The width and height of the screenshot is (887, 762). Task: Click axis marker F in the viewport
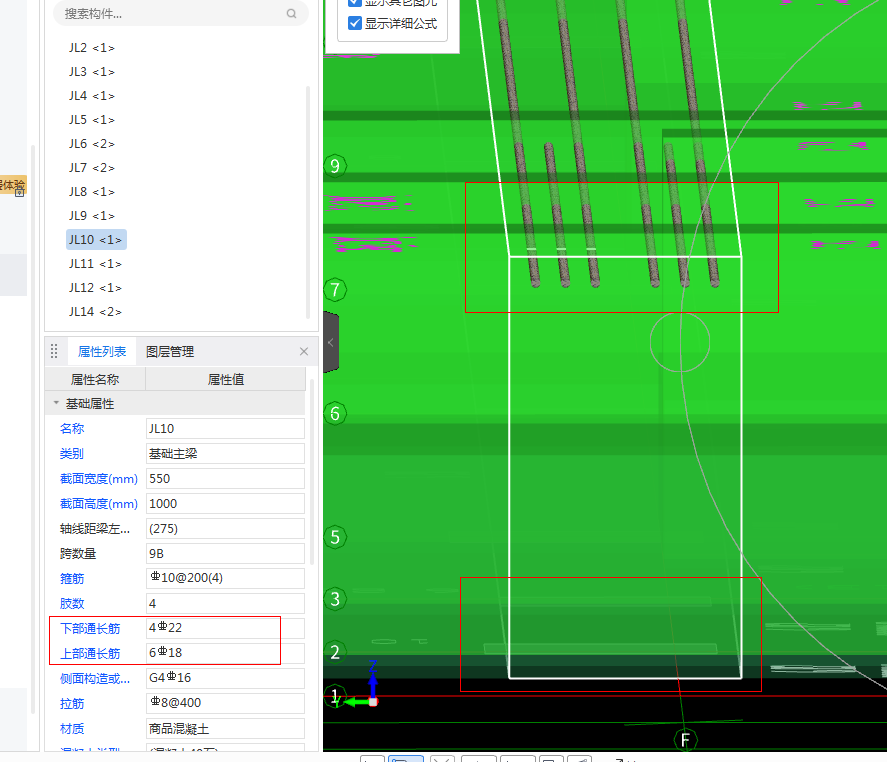(x=686, y=740)
